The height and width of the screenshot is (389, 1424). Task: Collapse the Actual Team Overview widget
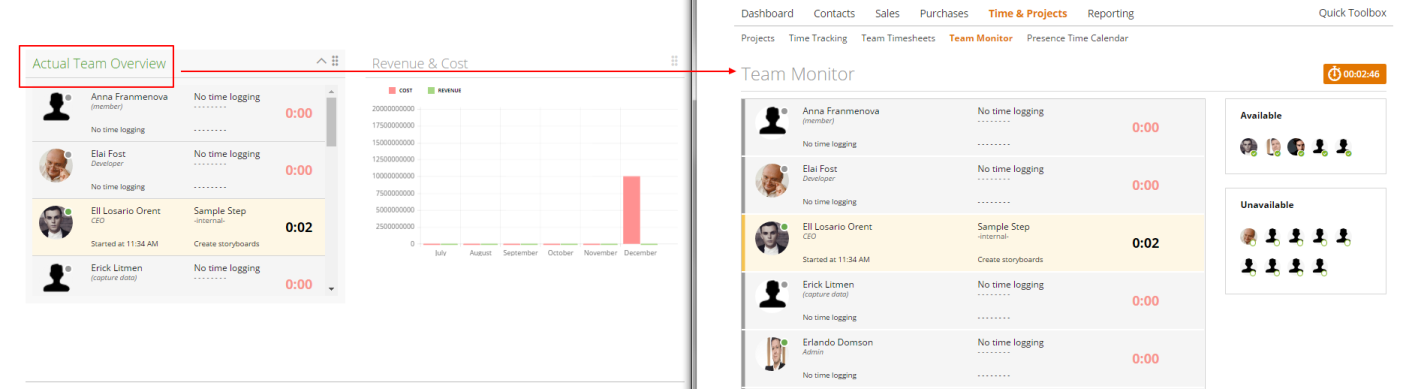(321, 61)
